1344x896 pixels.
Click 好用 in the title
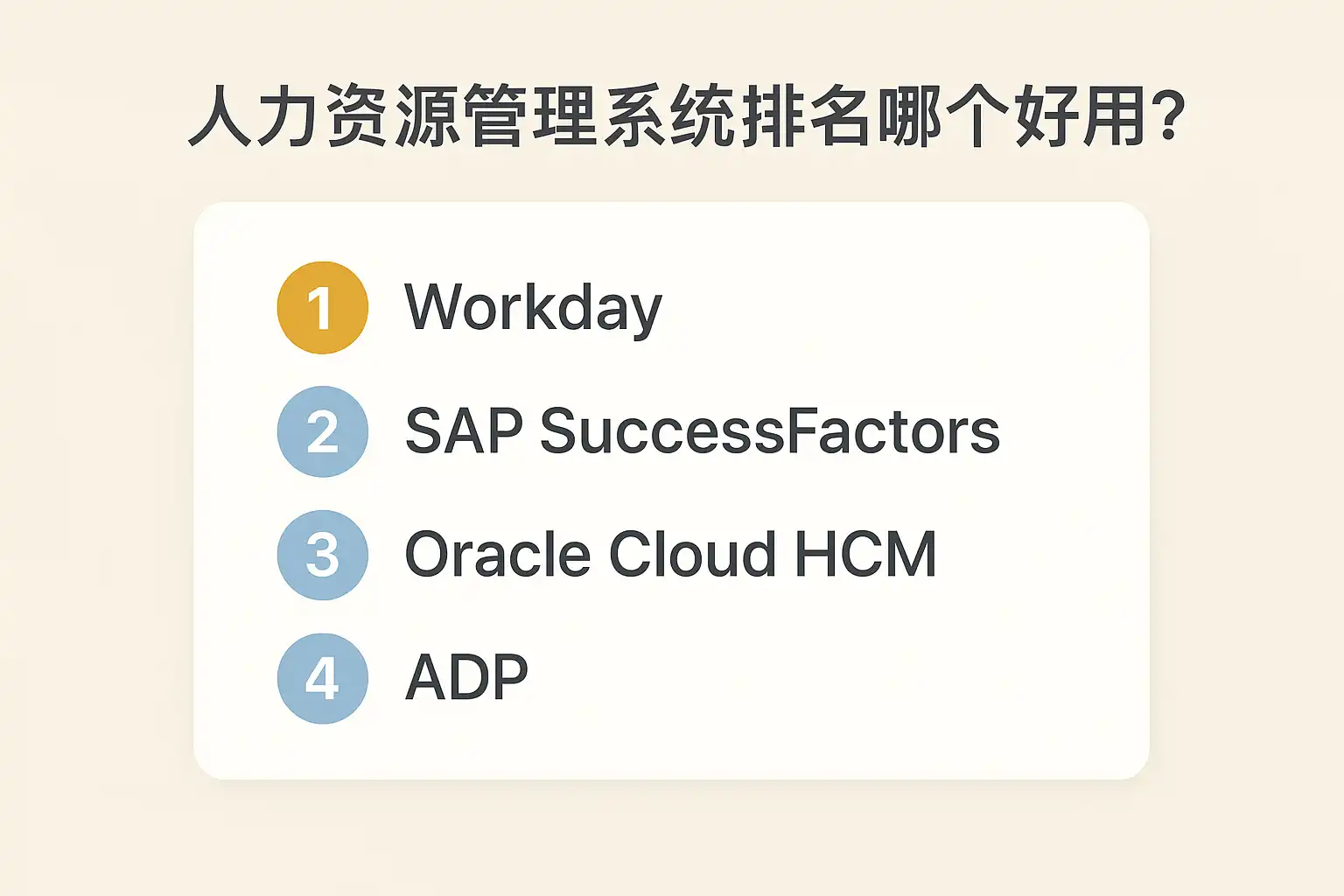[x=1080, y=116]
